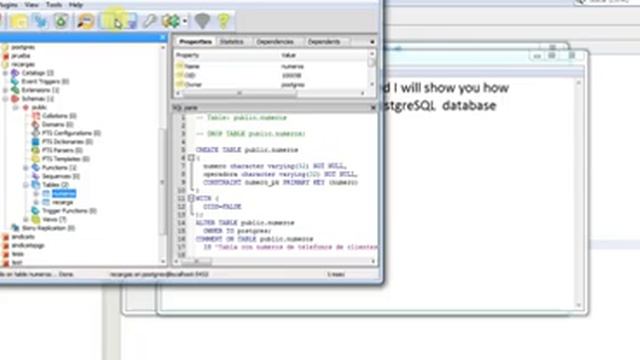The width and height of the screenshot is (640, 360).
Task: Collapse the CREATE TABLE fold marker in SQL pane
Action: pos(191,158)
